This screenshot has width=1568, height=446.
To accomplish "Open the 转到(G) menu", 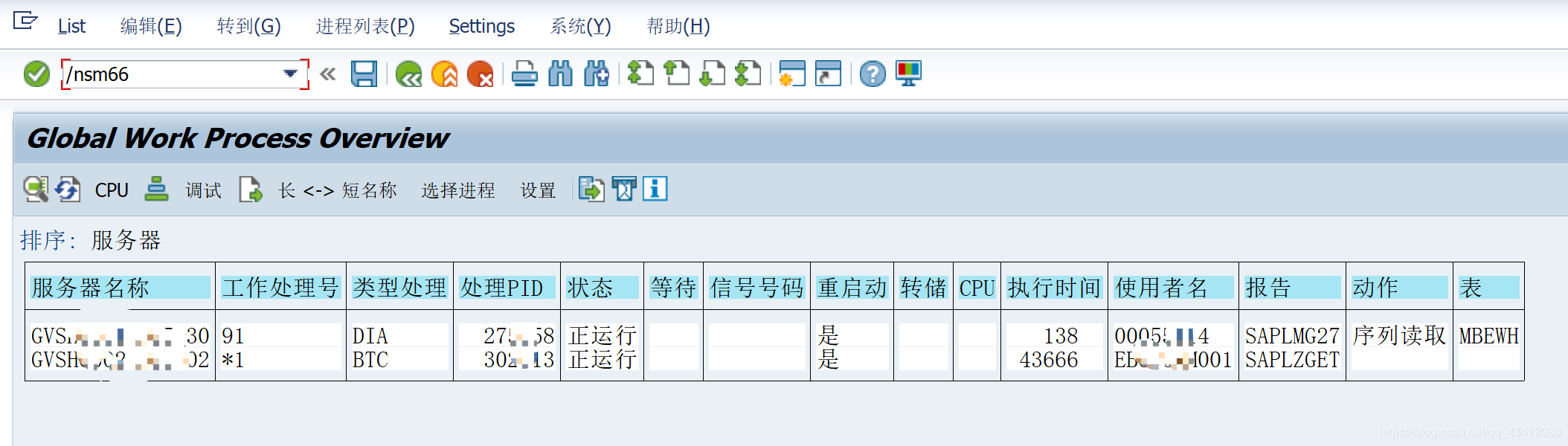I will (249, 27).
